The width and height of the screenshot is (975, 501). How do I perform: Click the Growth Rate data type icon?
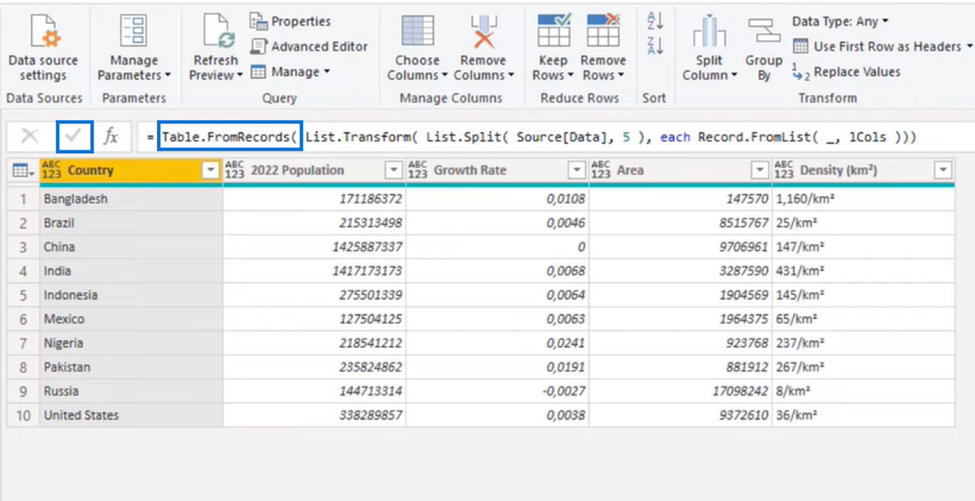418,170
